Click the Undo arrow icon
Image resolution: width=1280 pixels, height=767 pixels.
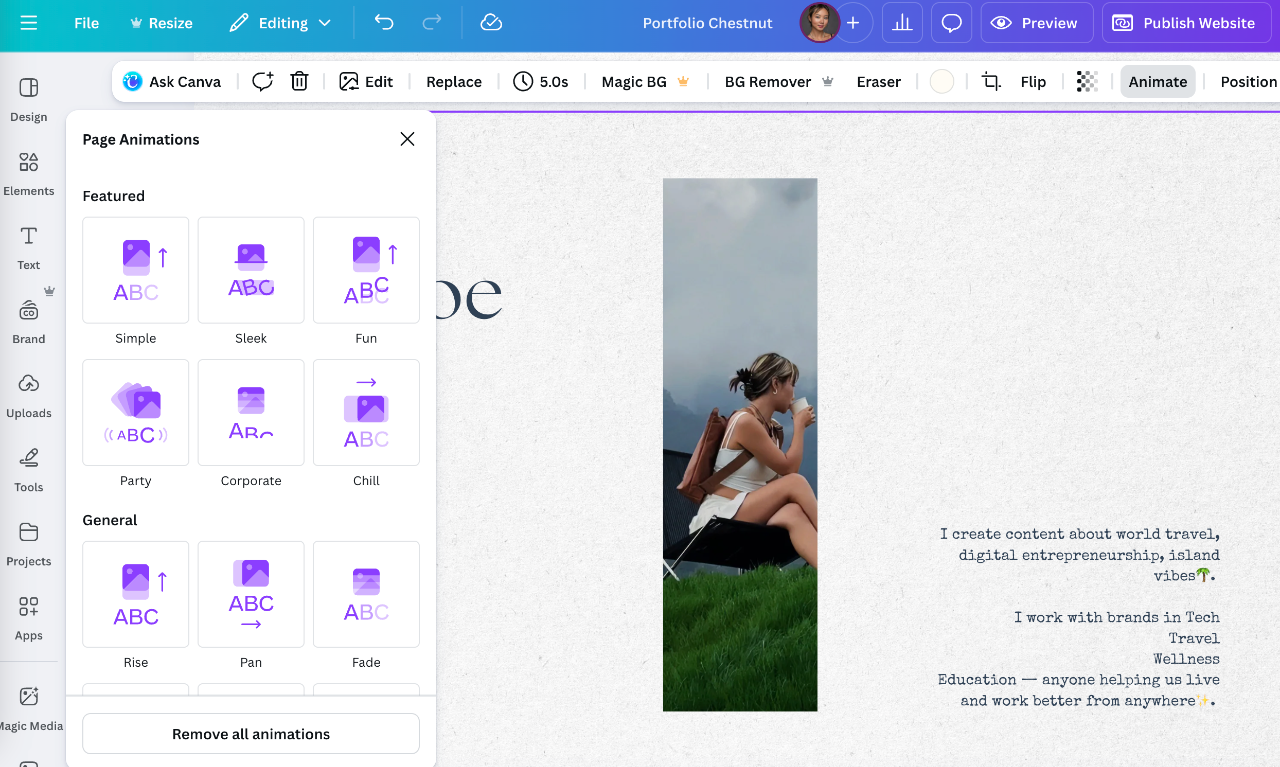click(x=384, y=23)
